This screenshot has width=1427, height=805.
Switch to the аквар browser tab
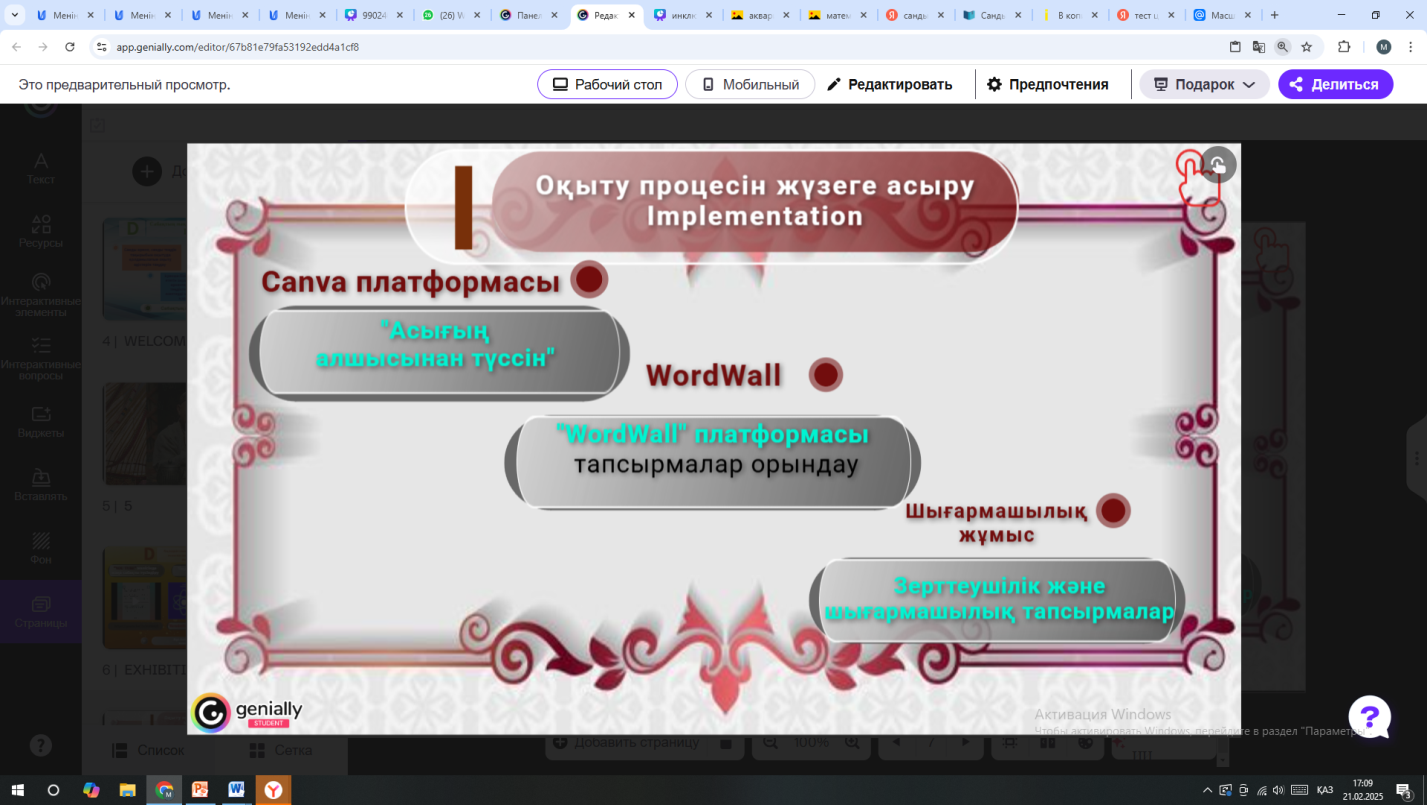click(x=762, y=15)
